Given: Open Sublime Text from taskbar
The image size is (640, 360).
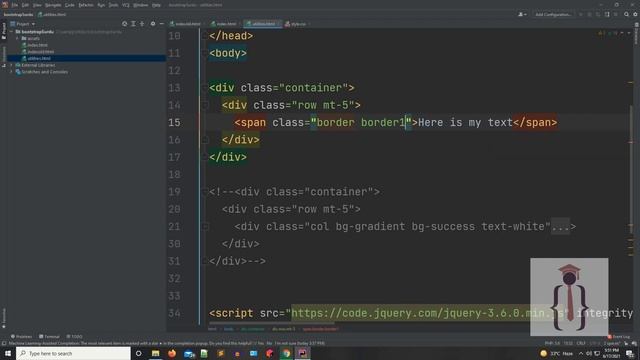Looking at the screenshot, I should click(221, 353).
